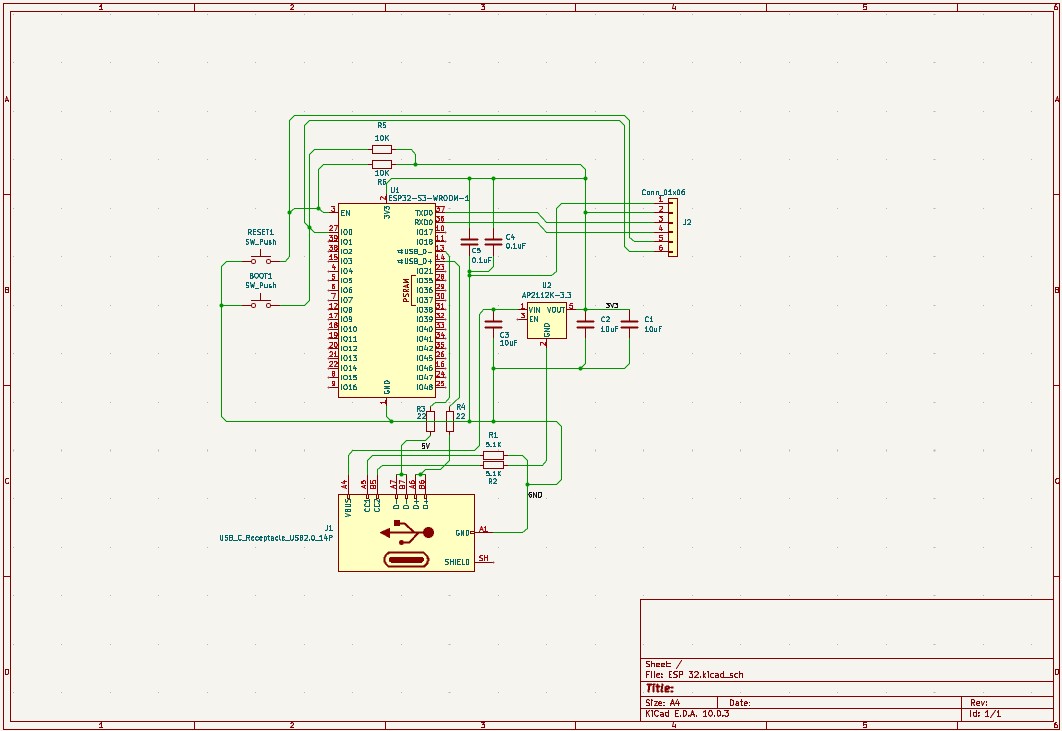Select the U2 AP2112K regulator body
The height and width of the screenshot is (731, 1062).
[547, 321]
